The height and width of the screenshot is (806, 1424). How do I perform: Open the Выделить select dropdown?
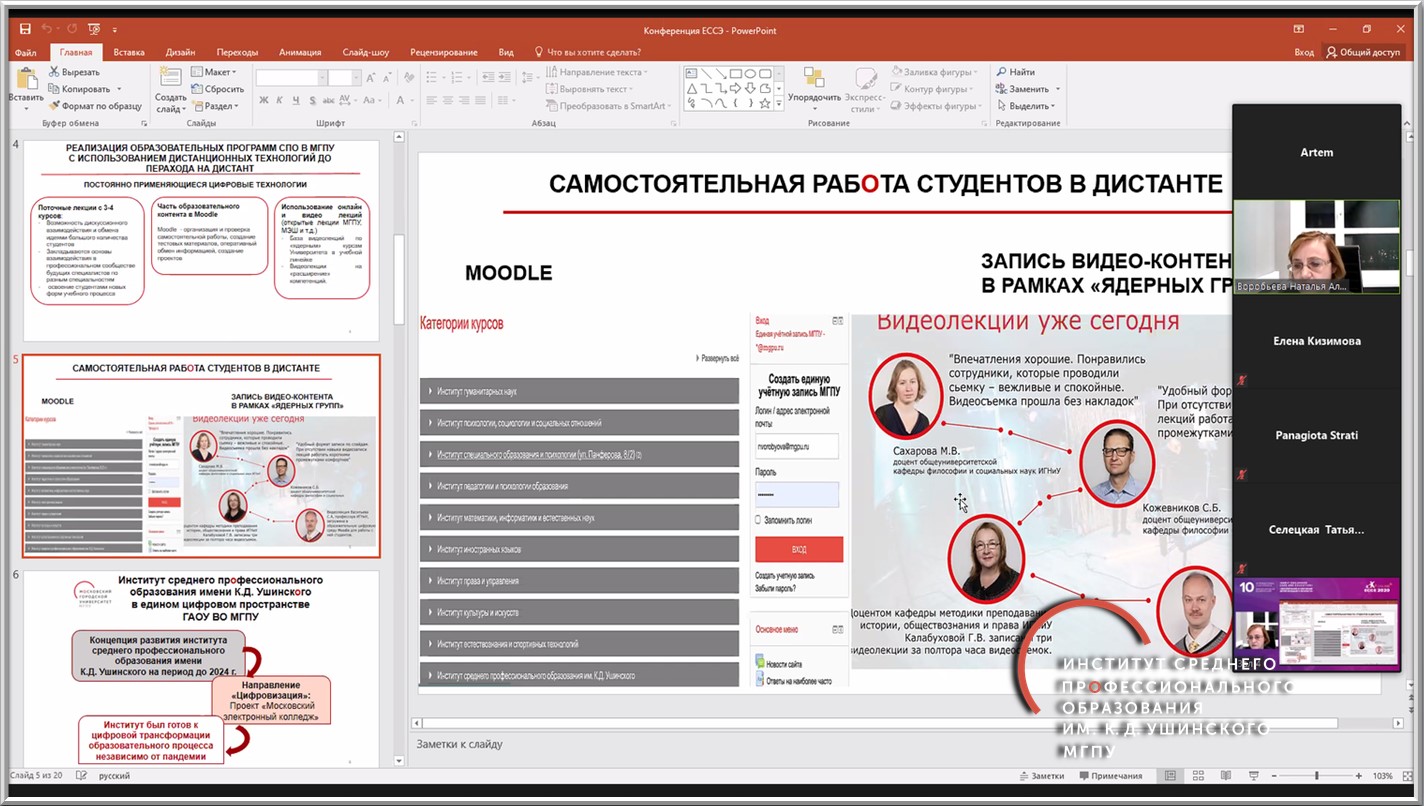pos(1030,106)
